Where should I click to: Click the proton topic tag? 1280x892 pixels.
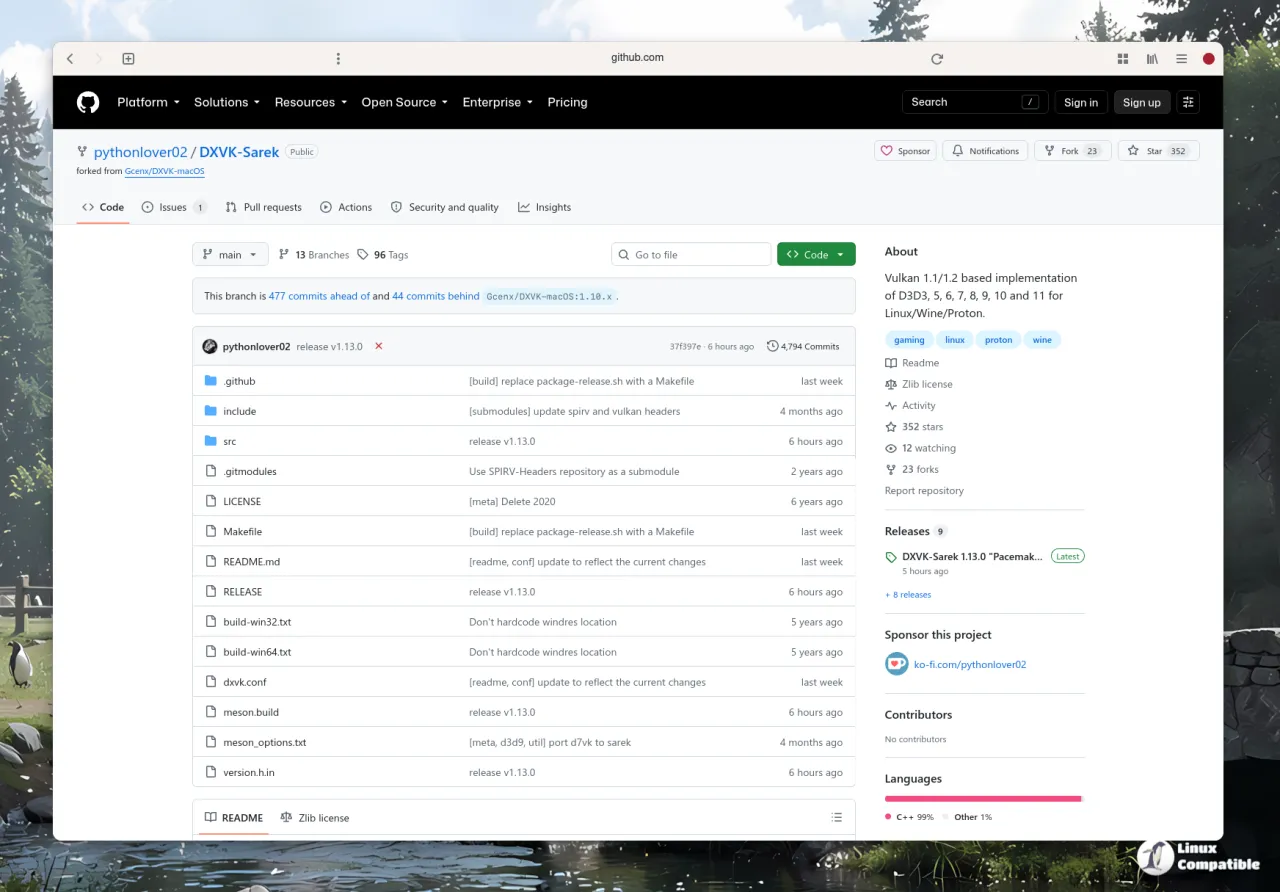point(998,340)
